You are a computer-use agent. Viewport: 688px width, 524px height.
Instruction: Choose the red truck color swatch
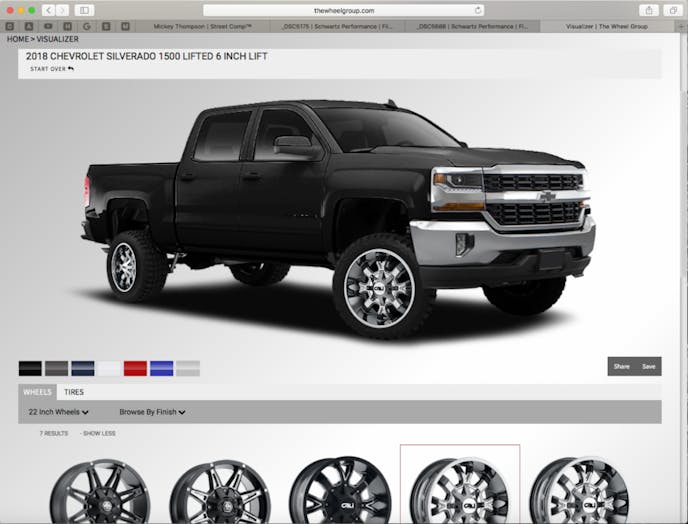pyautogui.click(x=135, y=368)
